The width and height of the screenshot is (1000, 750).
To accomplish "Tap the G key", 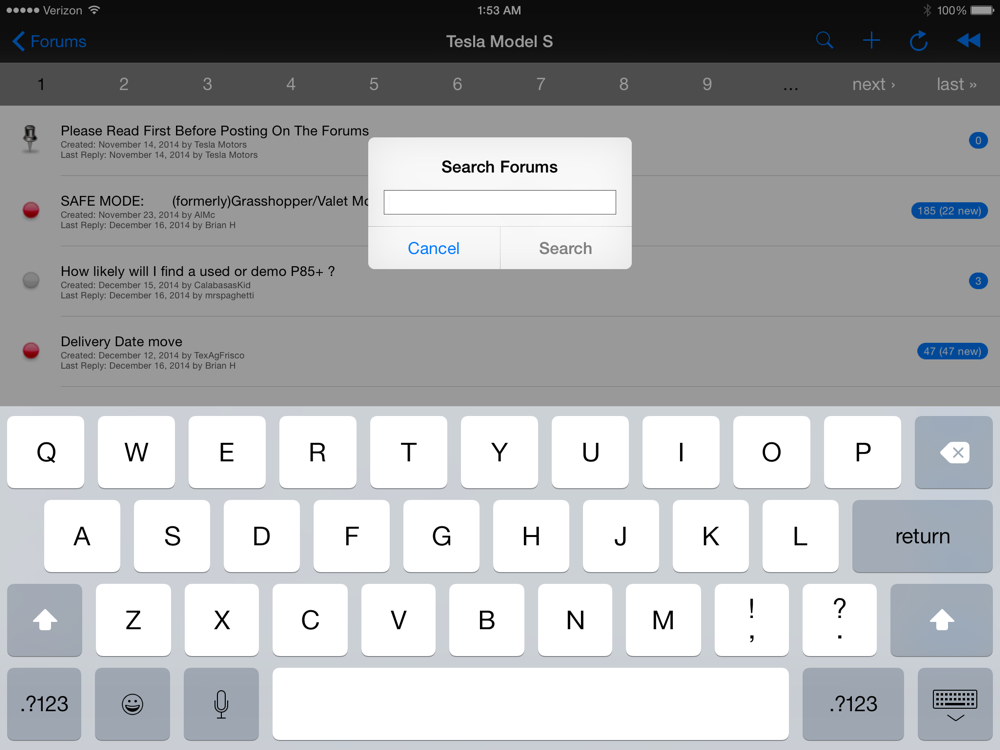I will (x=441, y=536).
